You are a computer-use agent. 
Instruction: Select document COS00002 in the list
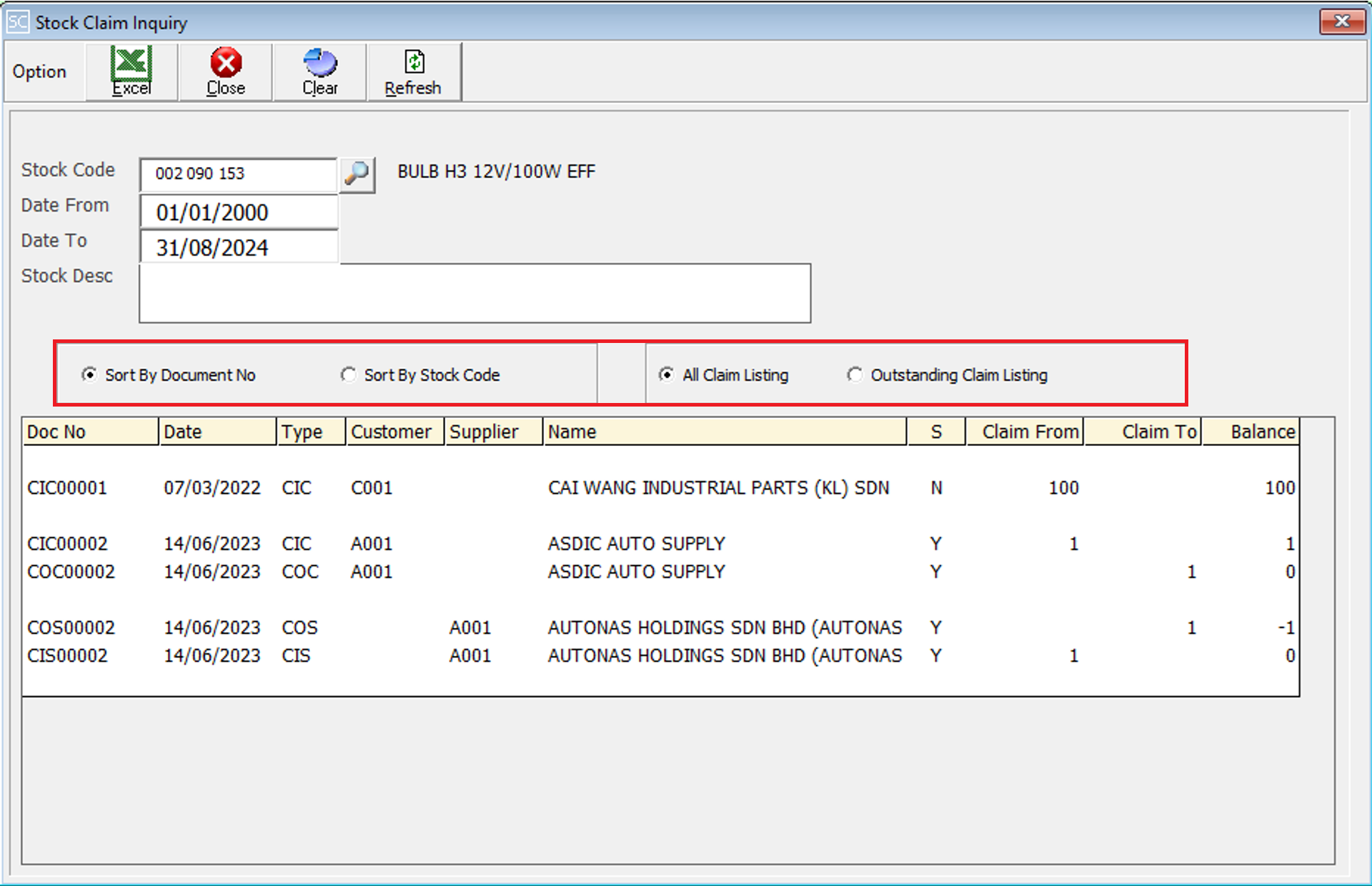coord(71,627)
